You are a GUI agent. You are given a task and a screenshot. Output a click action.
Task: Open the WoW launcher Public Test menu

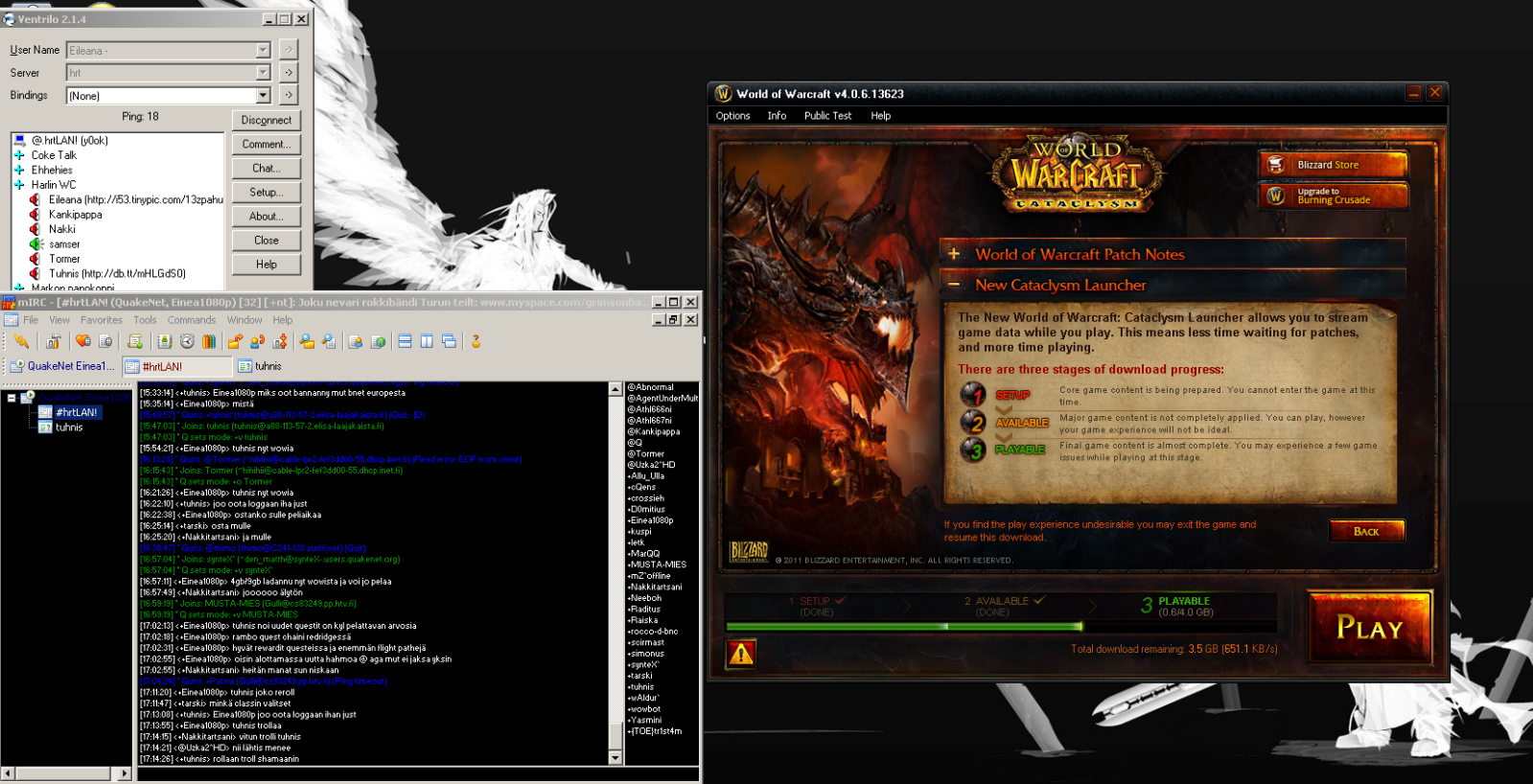tap(827, 116)
